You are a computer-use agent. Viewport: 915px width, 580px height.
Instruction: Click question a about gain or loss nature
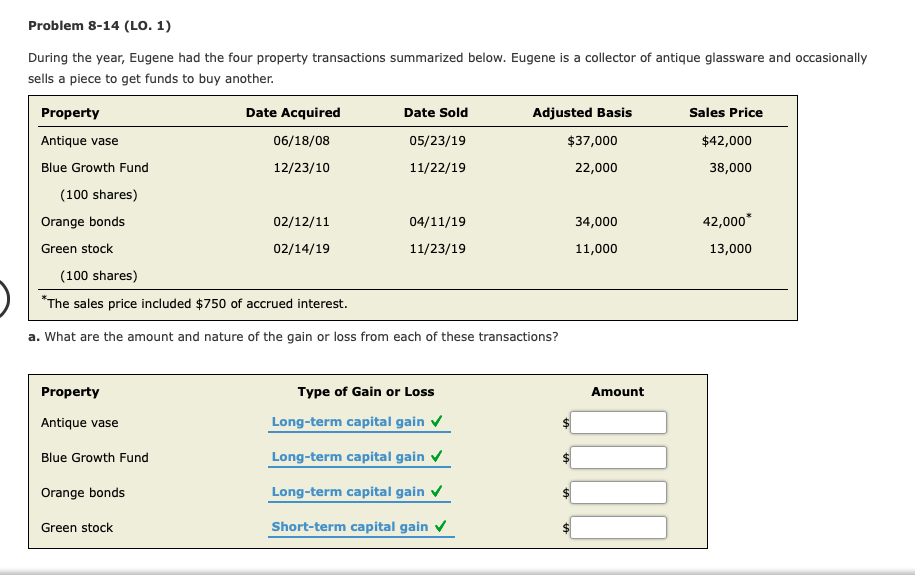click(x=293, y=337)
